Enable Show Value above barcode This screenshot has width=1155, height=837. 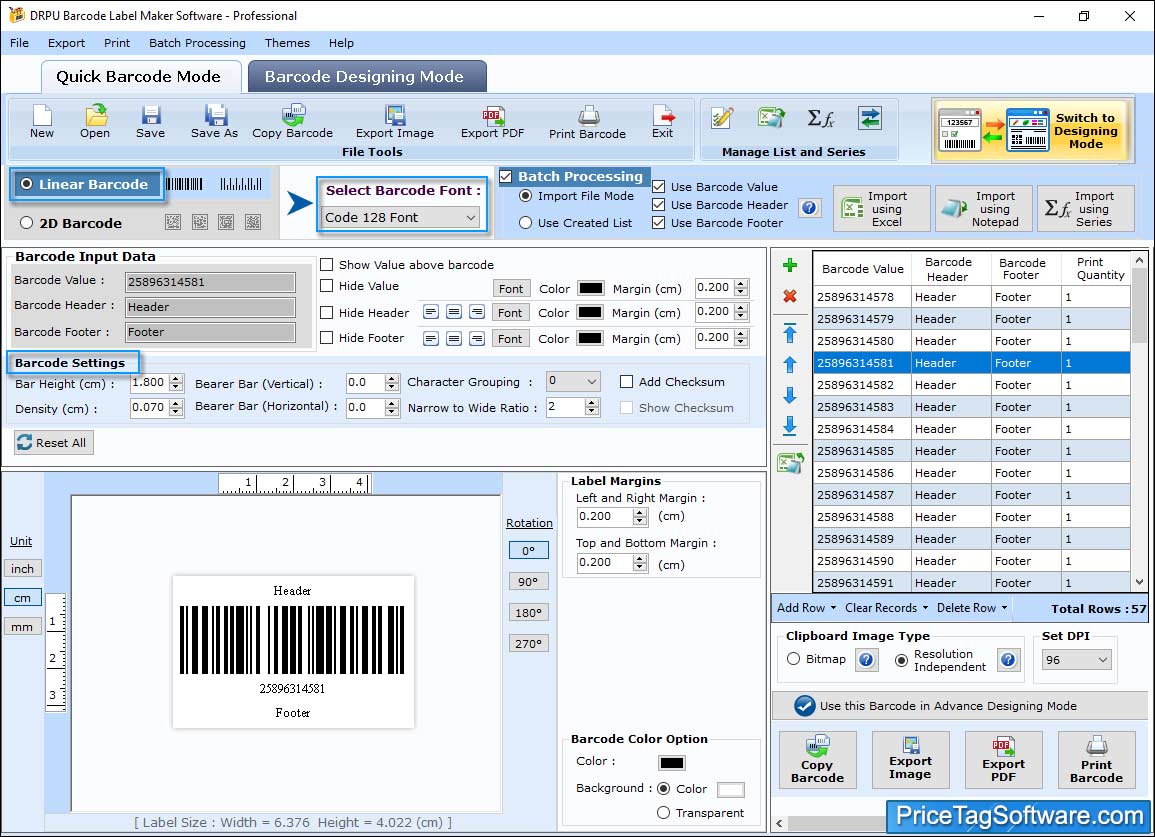(x=326, y=265)
